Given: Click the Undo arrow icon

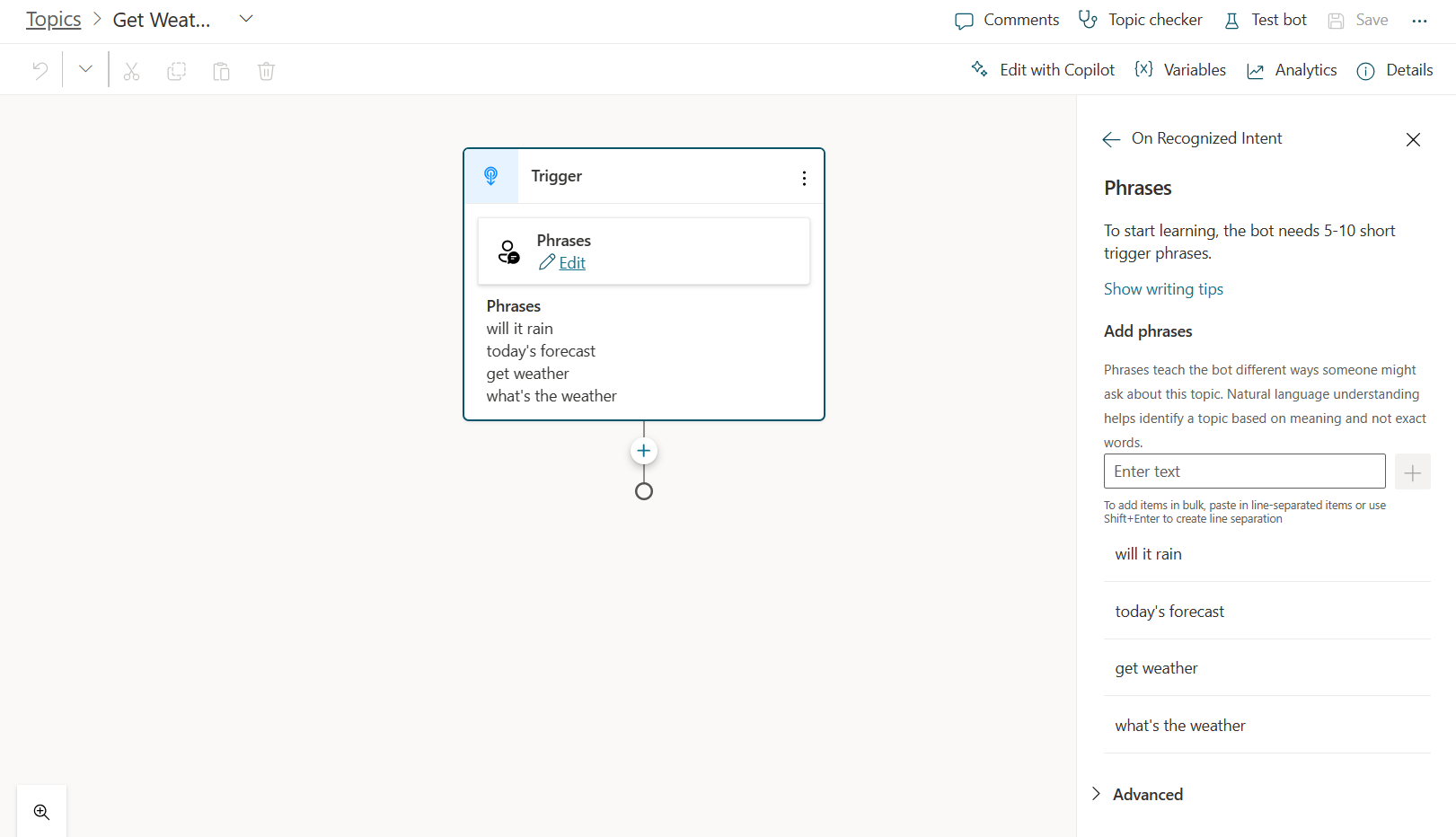Looking at the screenshot, I should coord(40,70).
